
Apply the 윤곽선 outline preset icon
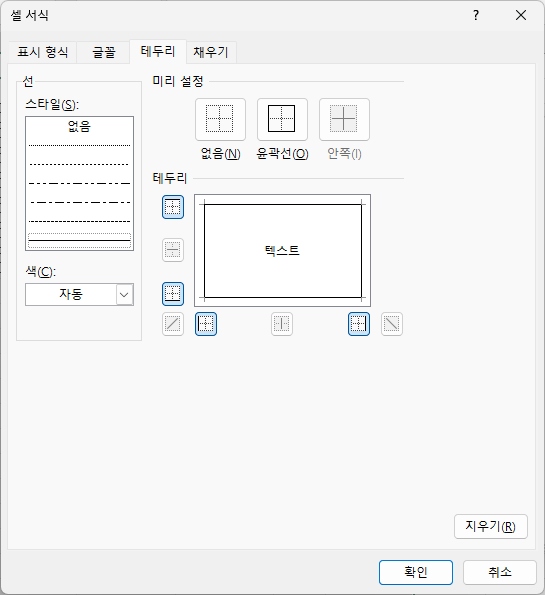click(282, 119)
